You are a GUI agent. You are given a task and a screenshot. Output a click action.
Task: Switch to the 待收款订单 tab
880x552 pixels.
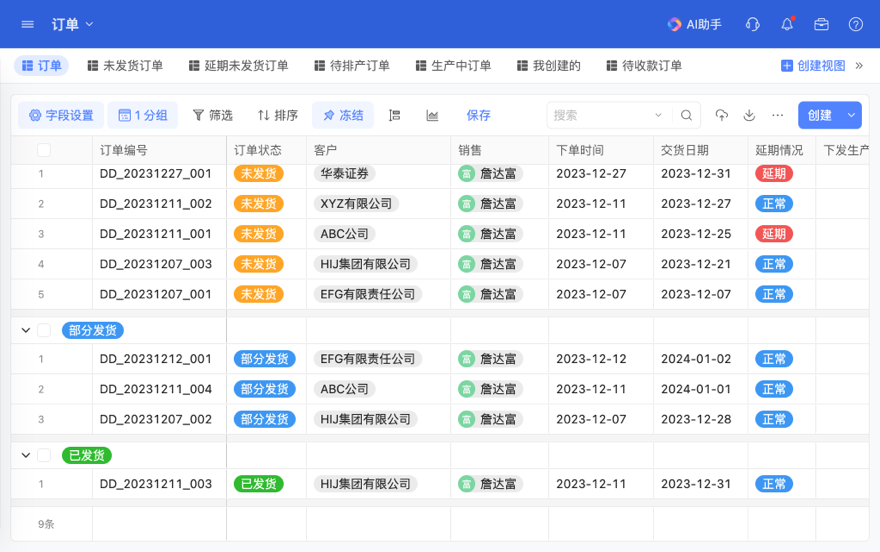pyautogui.click(x=644, y=66)
